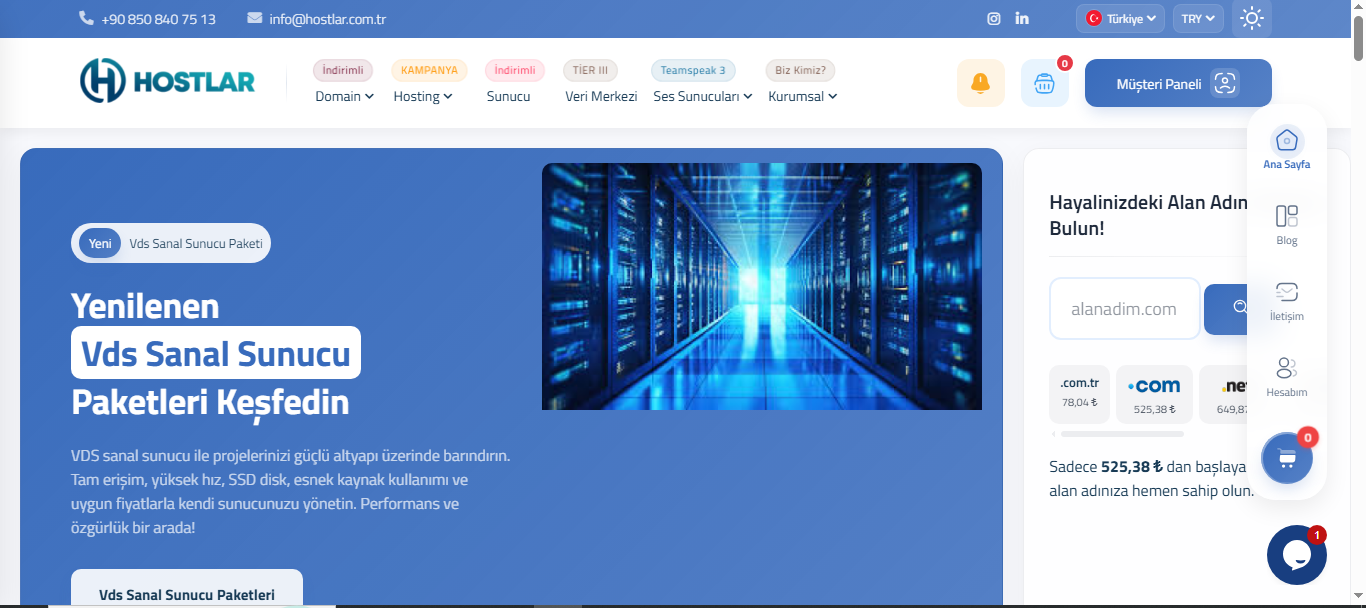Click the Müşteri Paneli button
1366x608 pixels.
click(1178, 83)
